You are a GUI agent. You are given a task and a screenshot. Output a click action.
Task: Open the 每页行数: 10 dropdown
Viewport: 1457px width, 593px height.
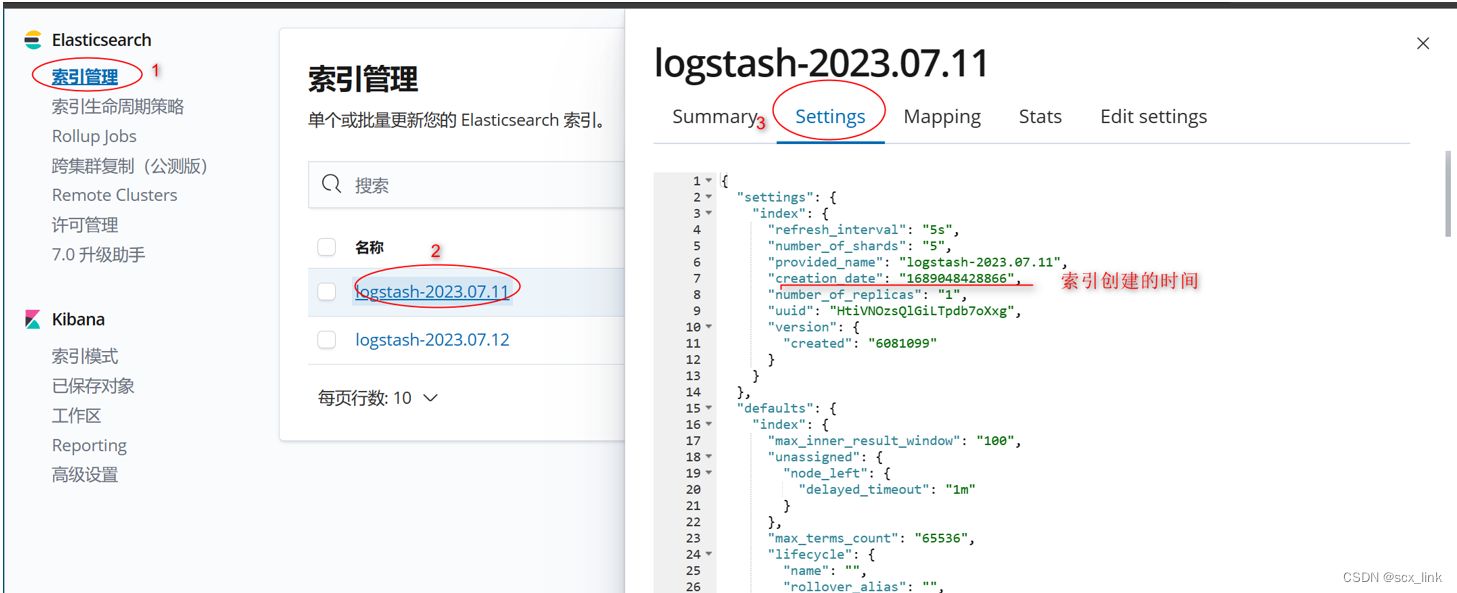[x=378, y=398]
